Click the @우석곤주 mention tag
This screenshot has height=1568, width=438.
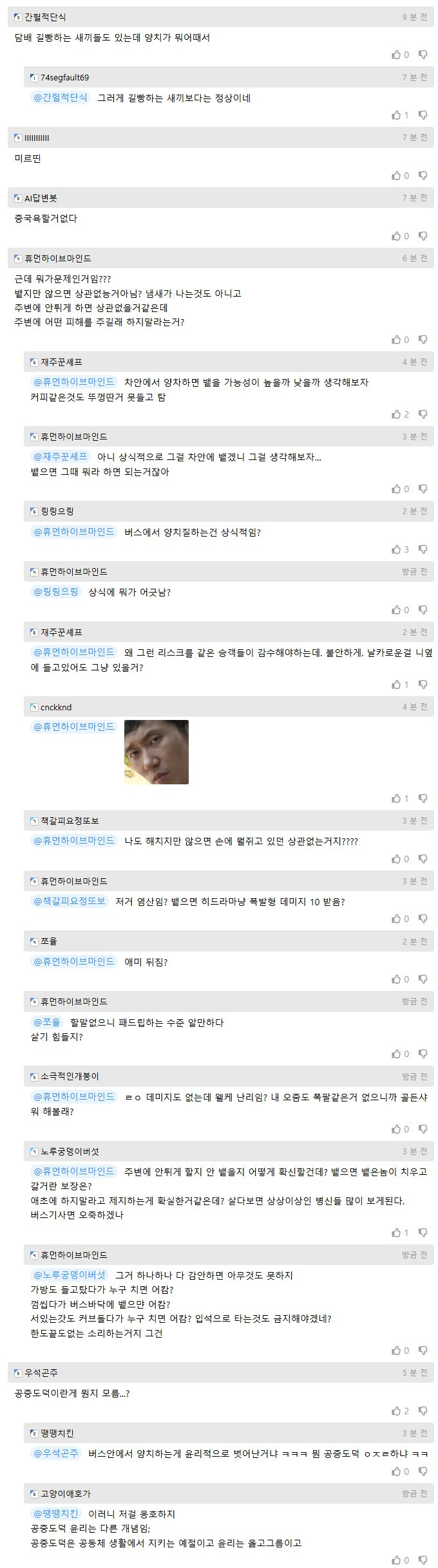[56, 1453]
